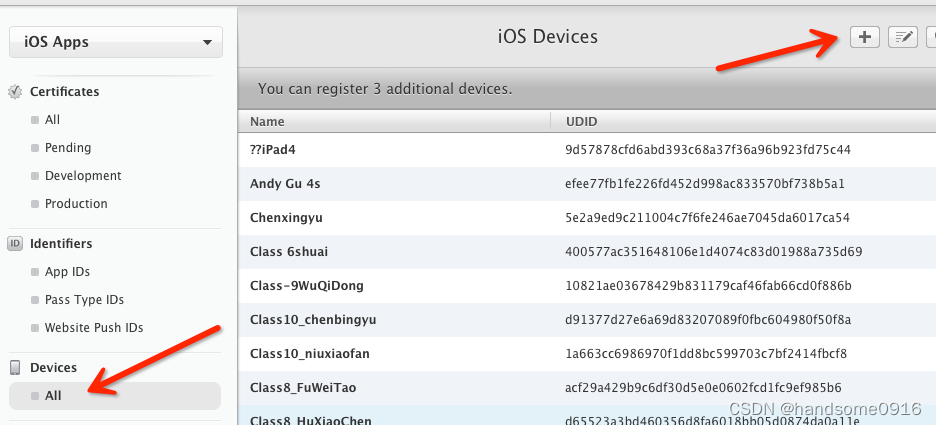Click the iOS Devices page title
The height and width of the screenshot is (425, 936).
pos(547,37)
